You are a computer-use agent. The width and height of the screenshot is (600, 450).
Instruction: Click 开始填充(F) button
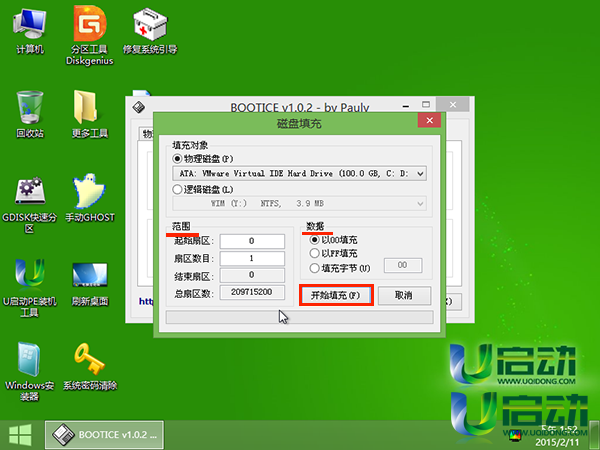[x=336, y=295]
